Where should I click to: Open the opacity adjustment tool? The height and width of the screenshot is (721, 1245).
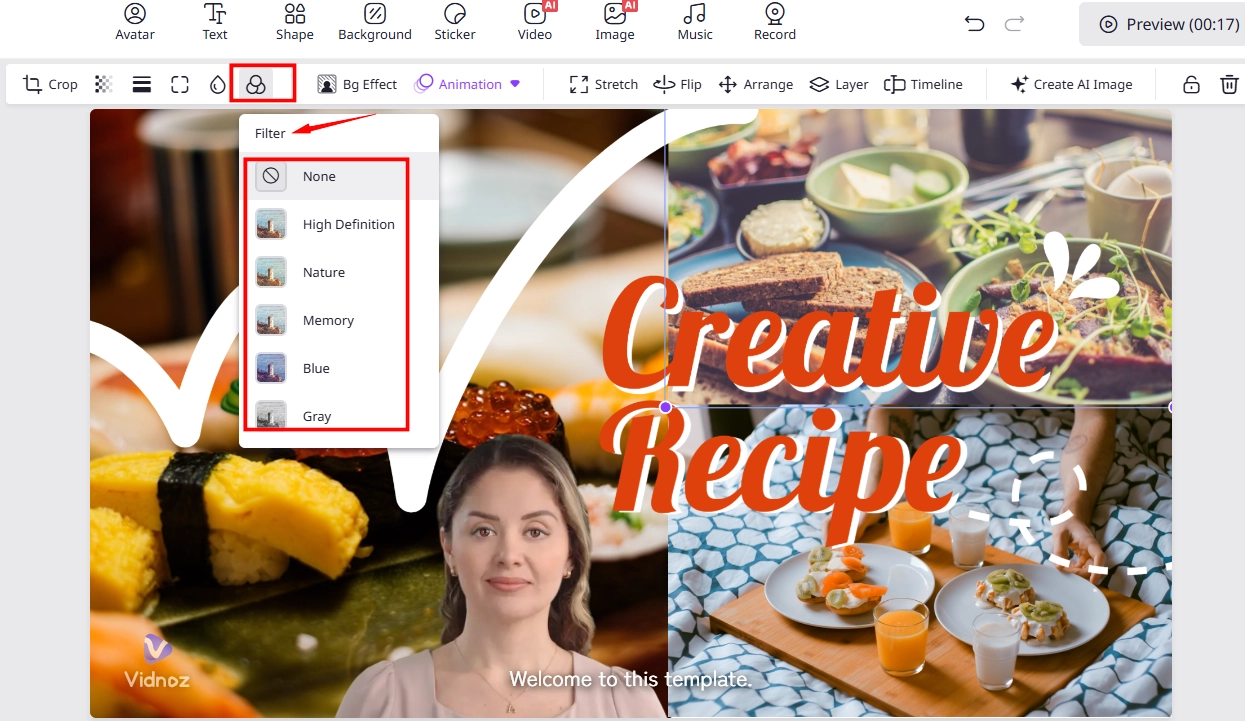point(103,84)
